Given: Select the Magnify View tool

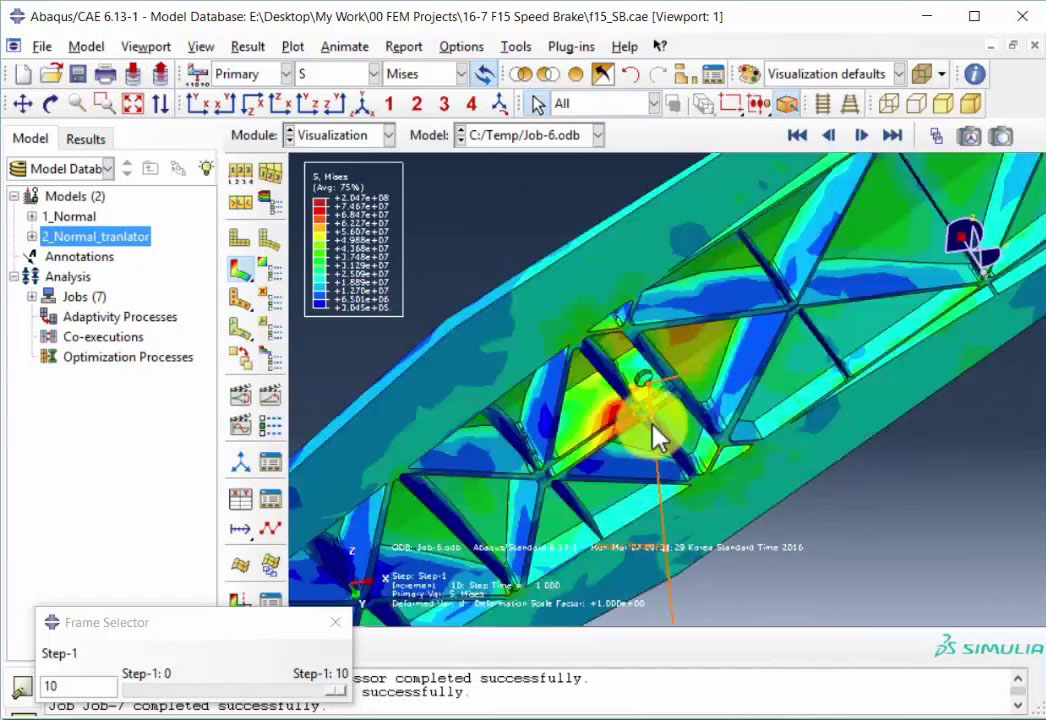Looking at the screenshot, I should click(x=77, y=103).
